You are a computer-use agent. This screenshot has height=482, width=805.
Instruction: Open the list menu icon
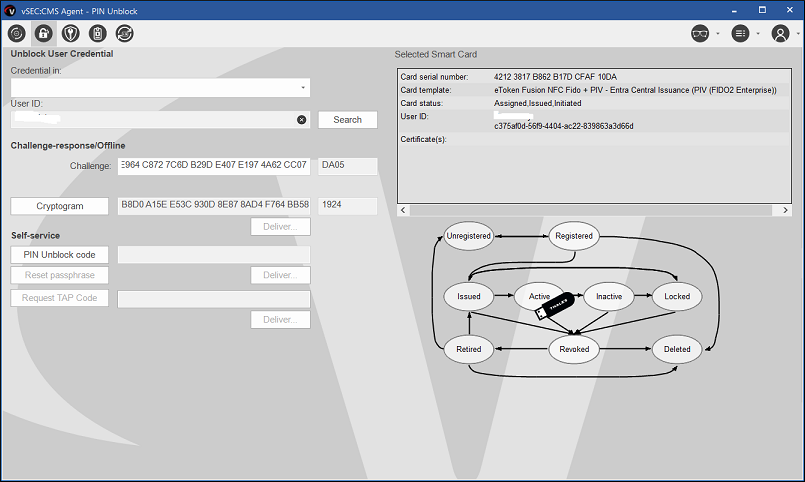pos(740,34)
